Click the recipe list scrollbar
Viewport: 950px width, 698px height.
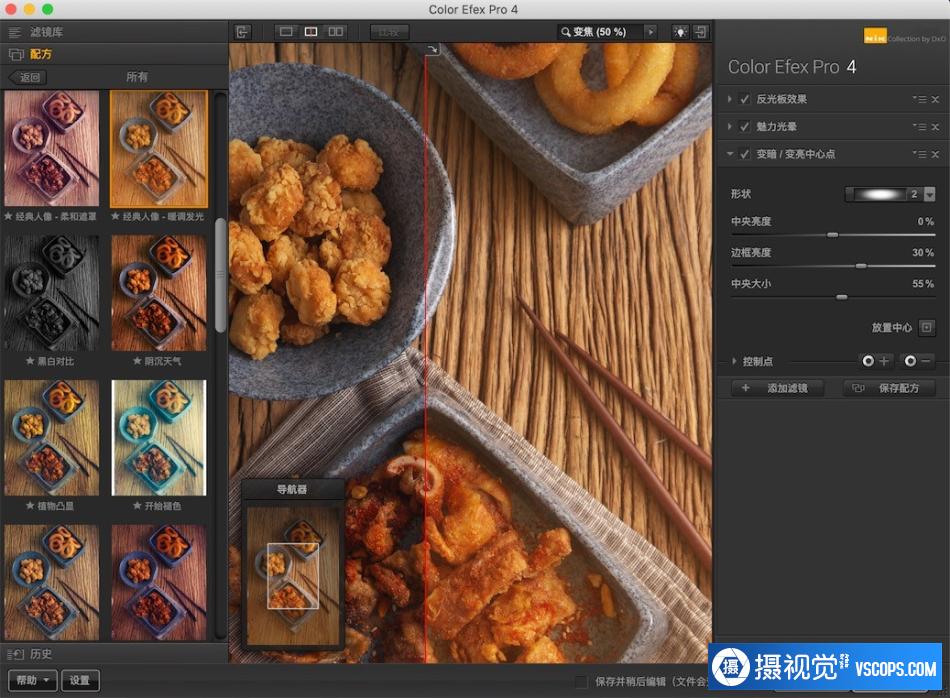[x=221, y=274]
